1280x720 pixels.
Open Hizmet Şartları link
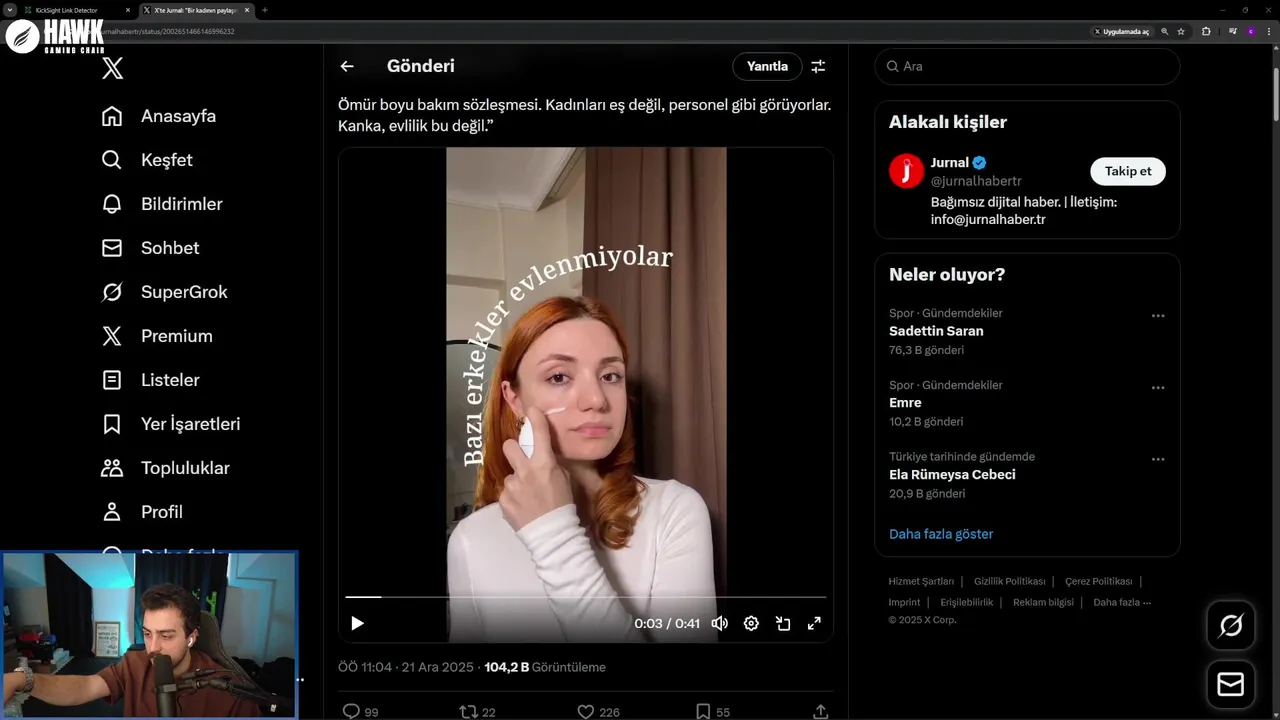click(x=921, y=581)
